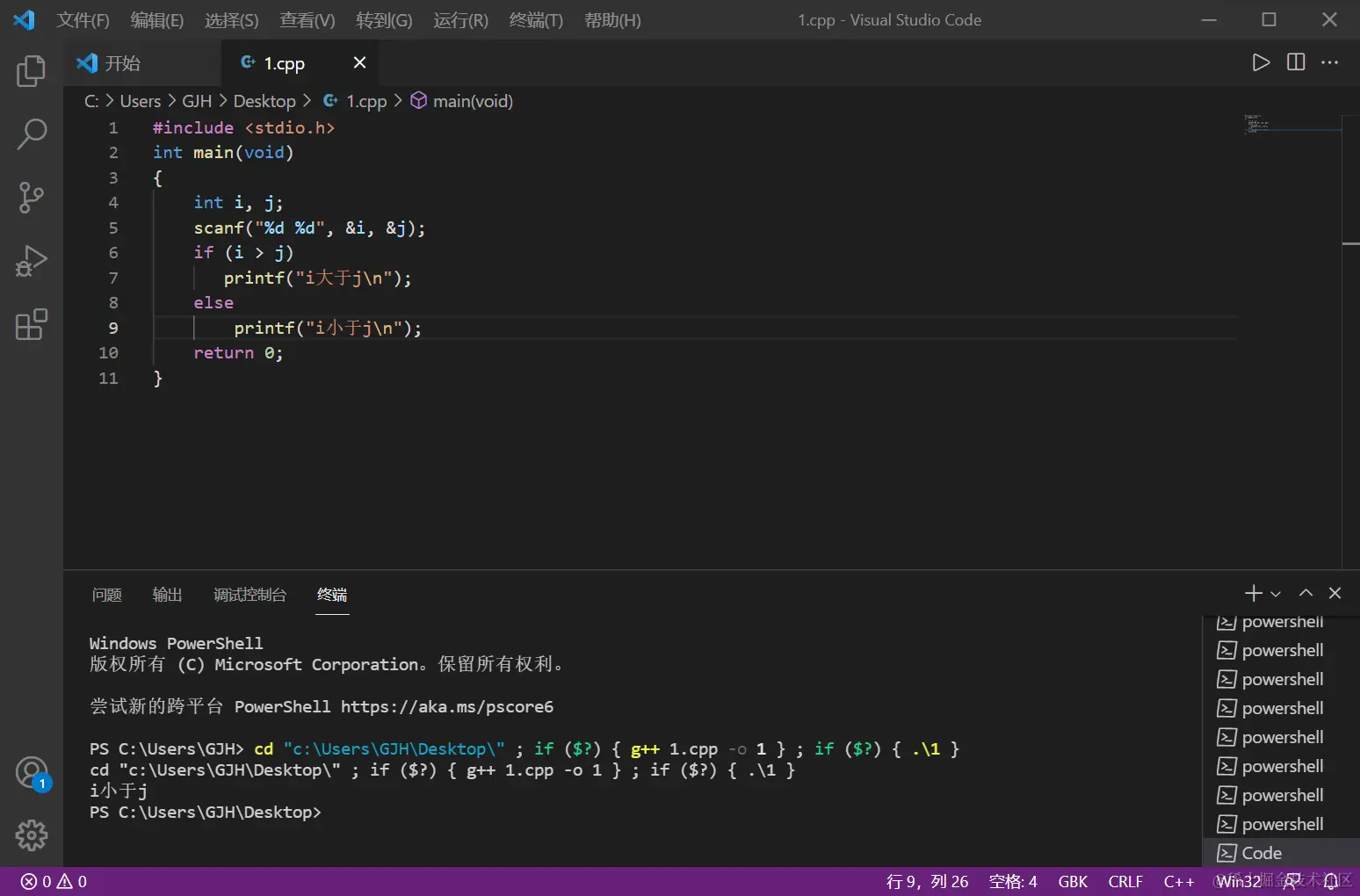Change line ending via CRLF
Screen dimensions: 1360x896
(x=1125, y=881)
